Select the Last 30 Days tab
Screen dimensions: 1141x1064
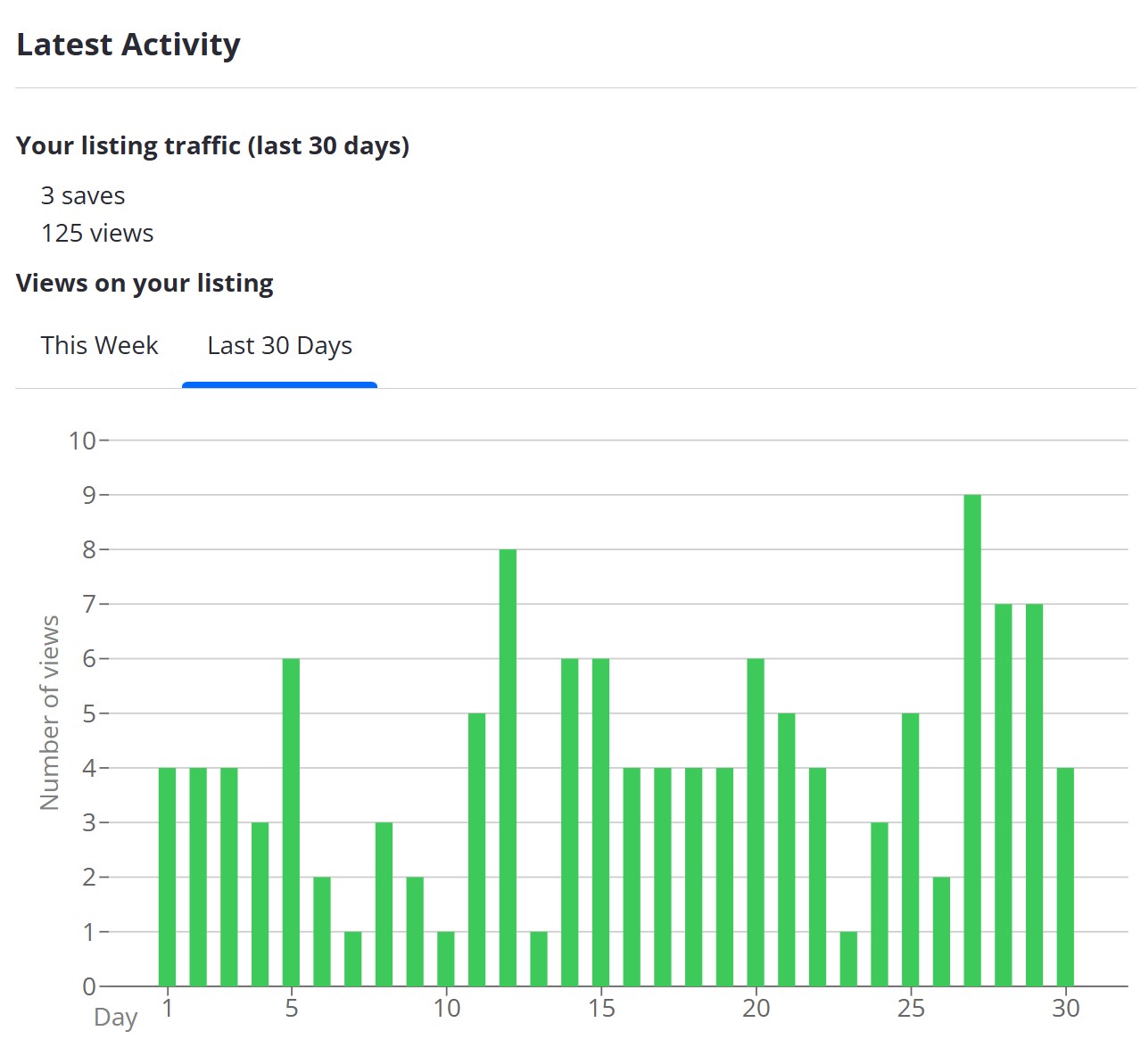[279, 346]
